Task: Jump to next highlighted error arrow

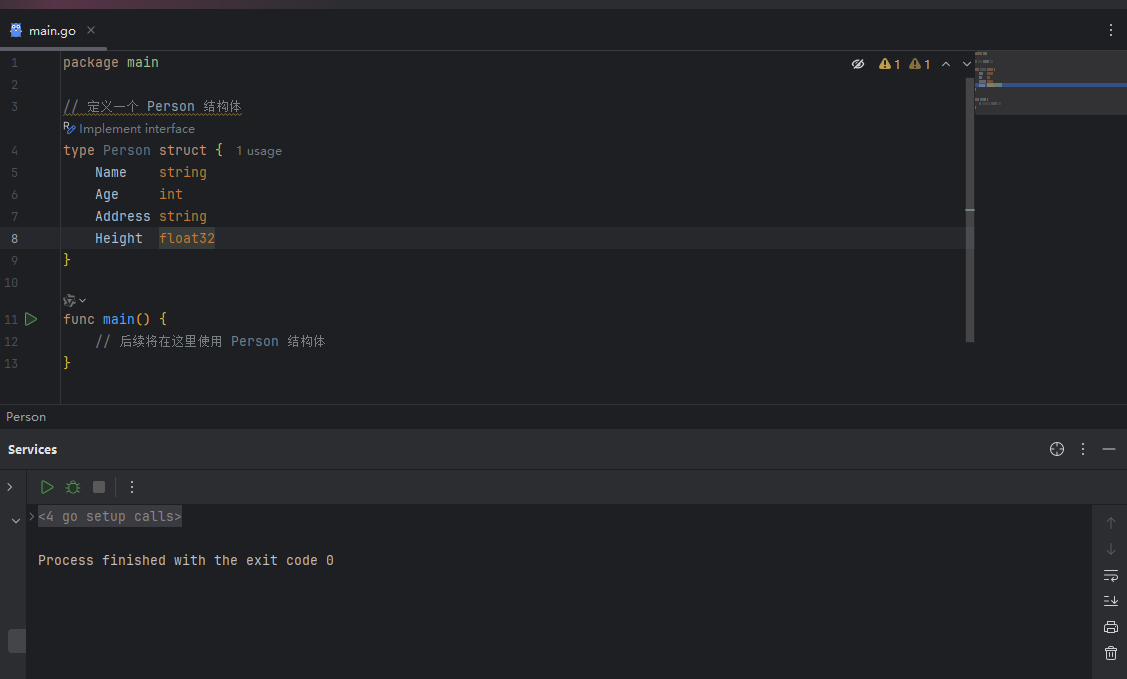Action: (967, 64)
